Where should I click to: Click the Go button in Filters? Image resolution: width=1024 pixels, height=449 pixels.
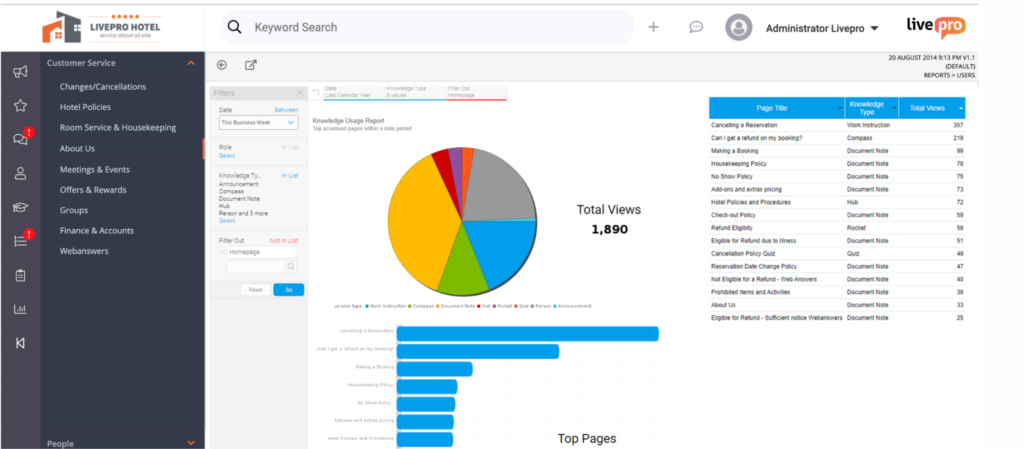[x=288, y=289]
